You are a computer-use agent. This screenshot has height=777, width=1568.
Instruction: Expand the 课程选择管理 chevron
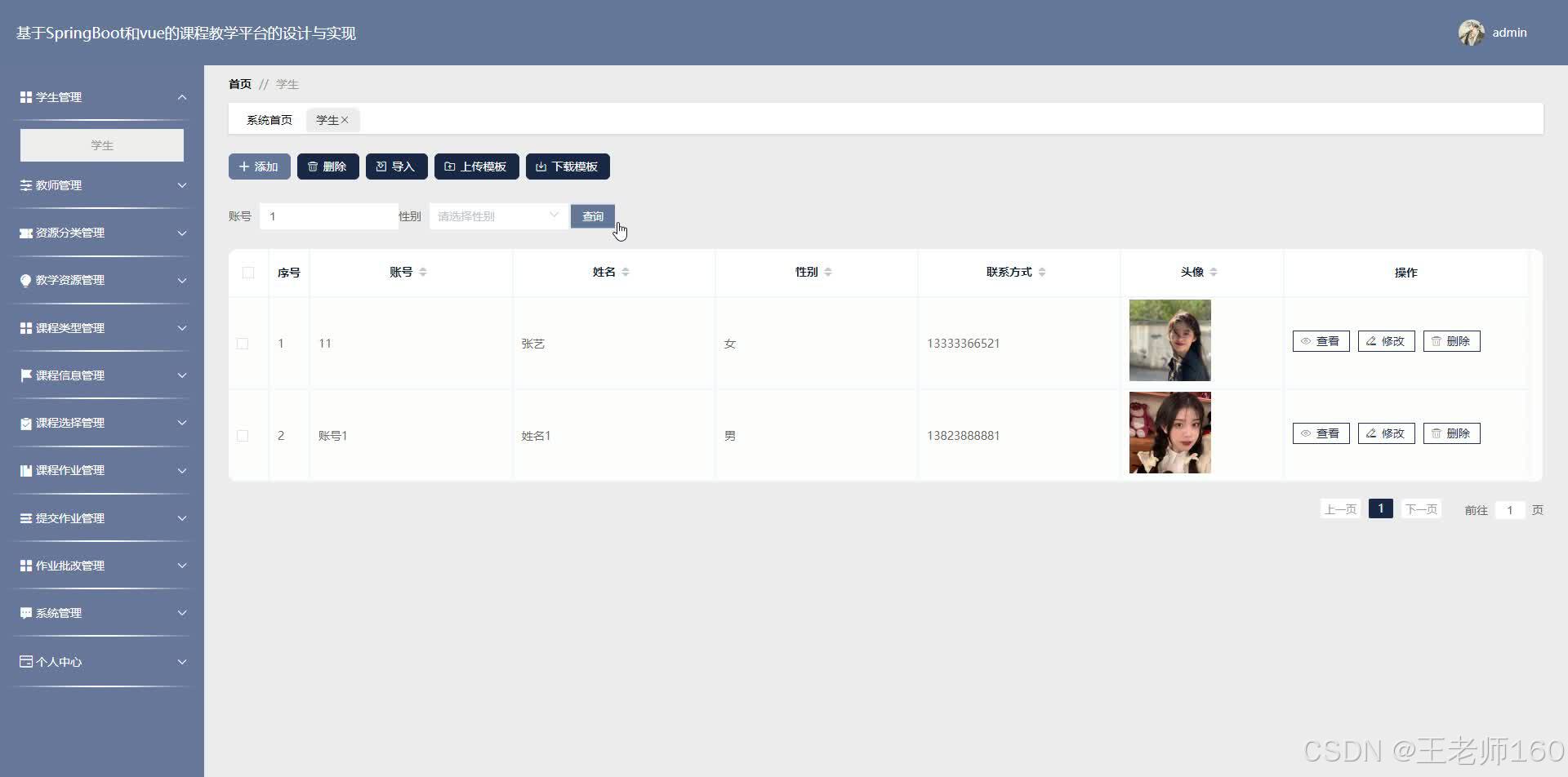point(182,423)
